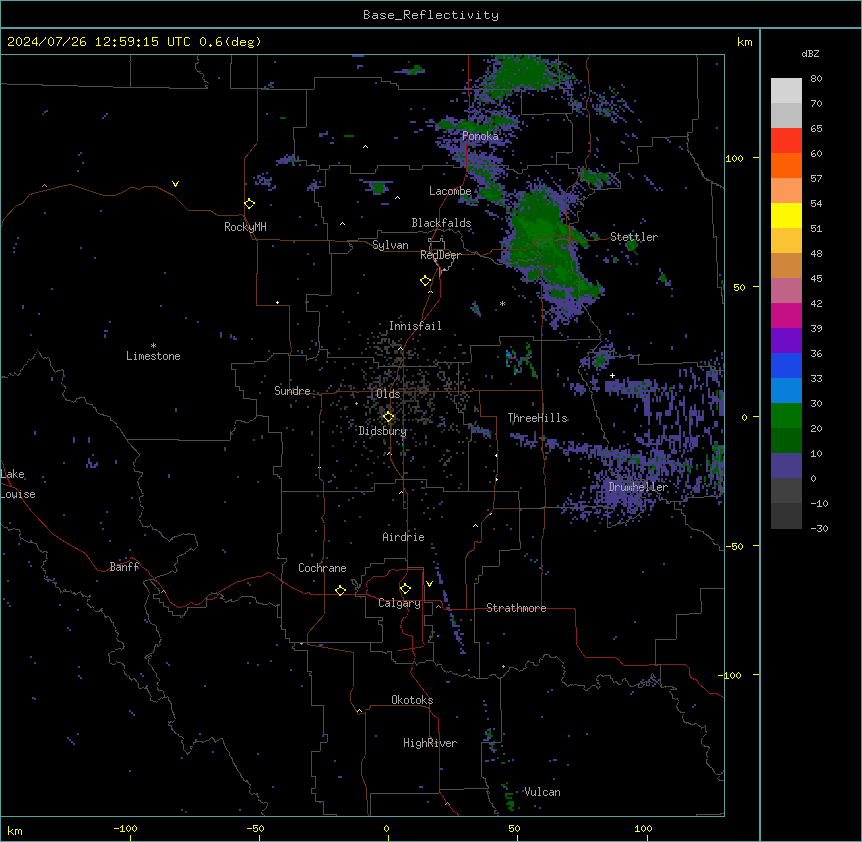Select the bright yellow legend swatch
Viewport: 862px width, 842px height.
(786, 215)
